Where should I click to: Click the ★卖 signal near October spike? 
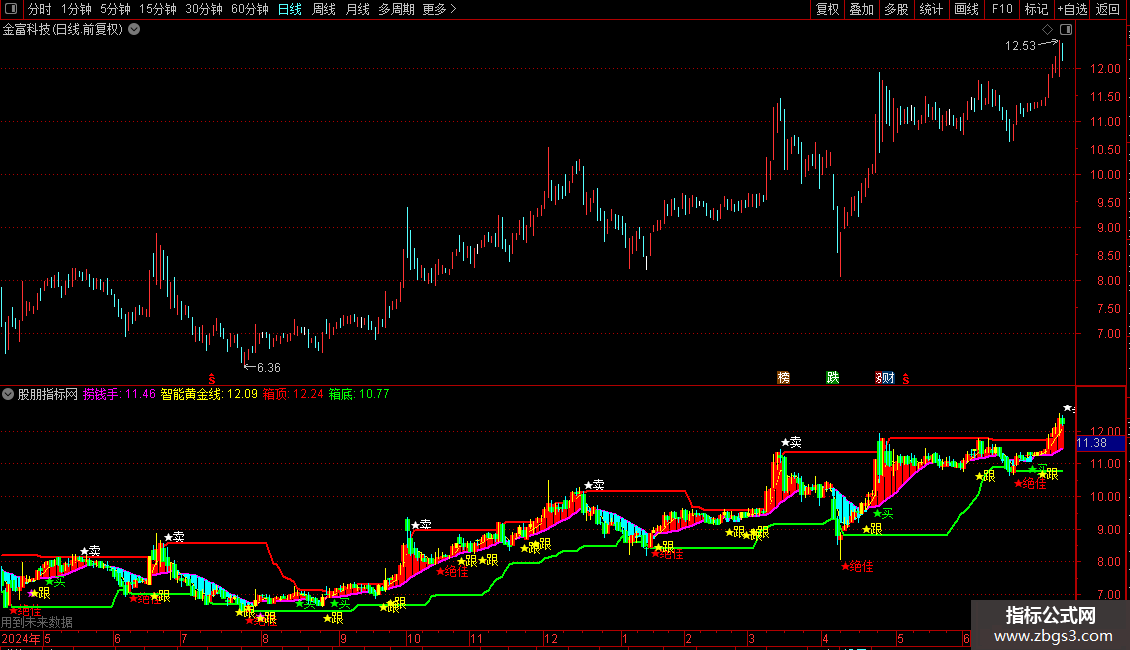(422, 524)
